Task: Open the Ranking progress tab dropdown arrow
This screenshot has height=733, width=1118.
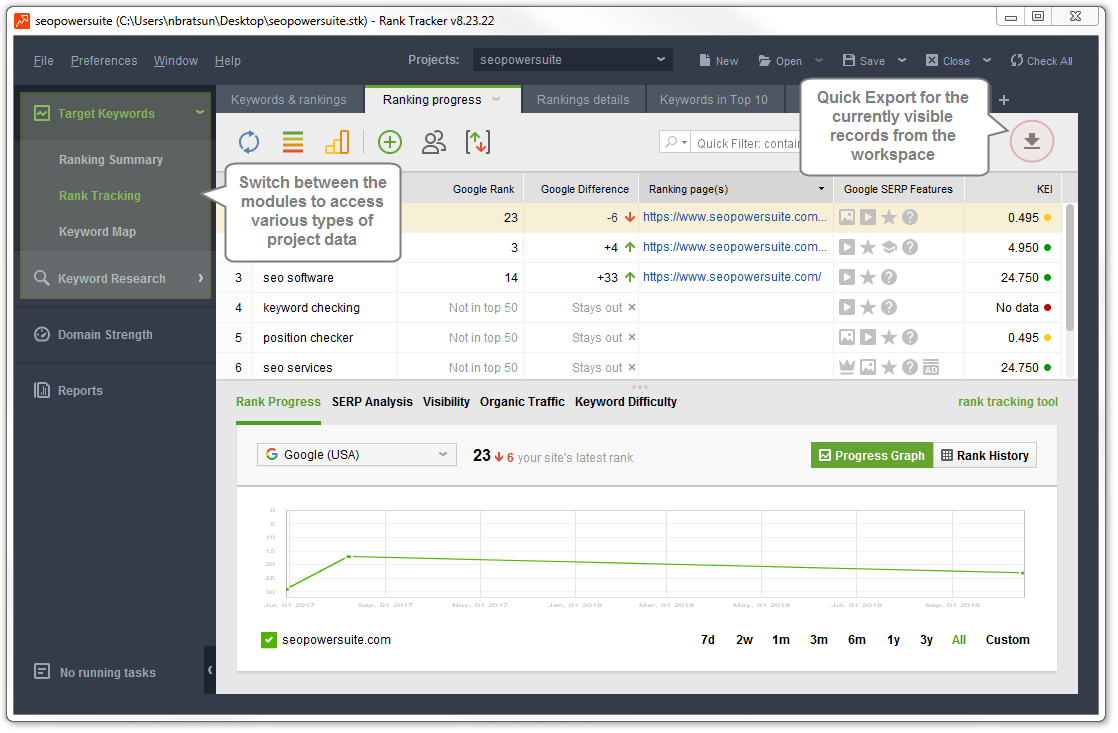Action: point(496,99)
